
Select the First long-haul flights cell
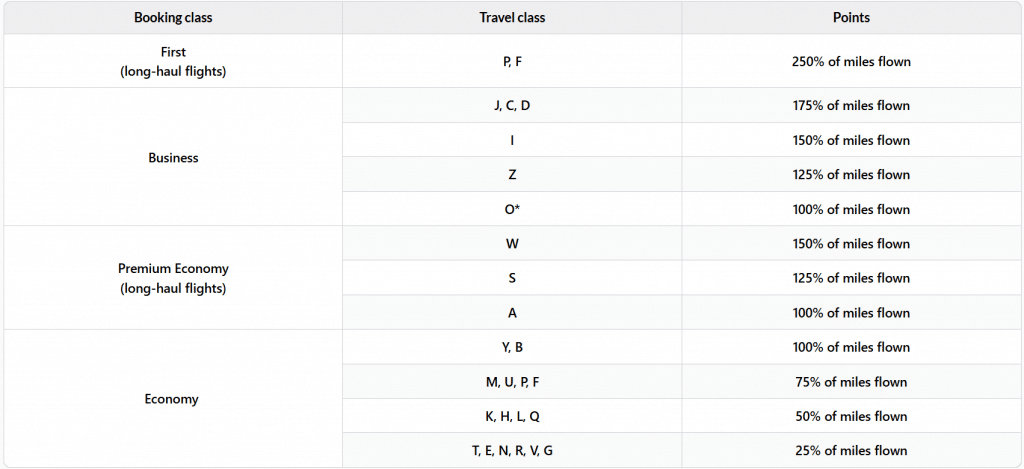[x=173, y=61]
